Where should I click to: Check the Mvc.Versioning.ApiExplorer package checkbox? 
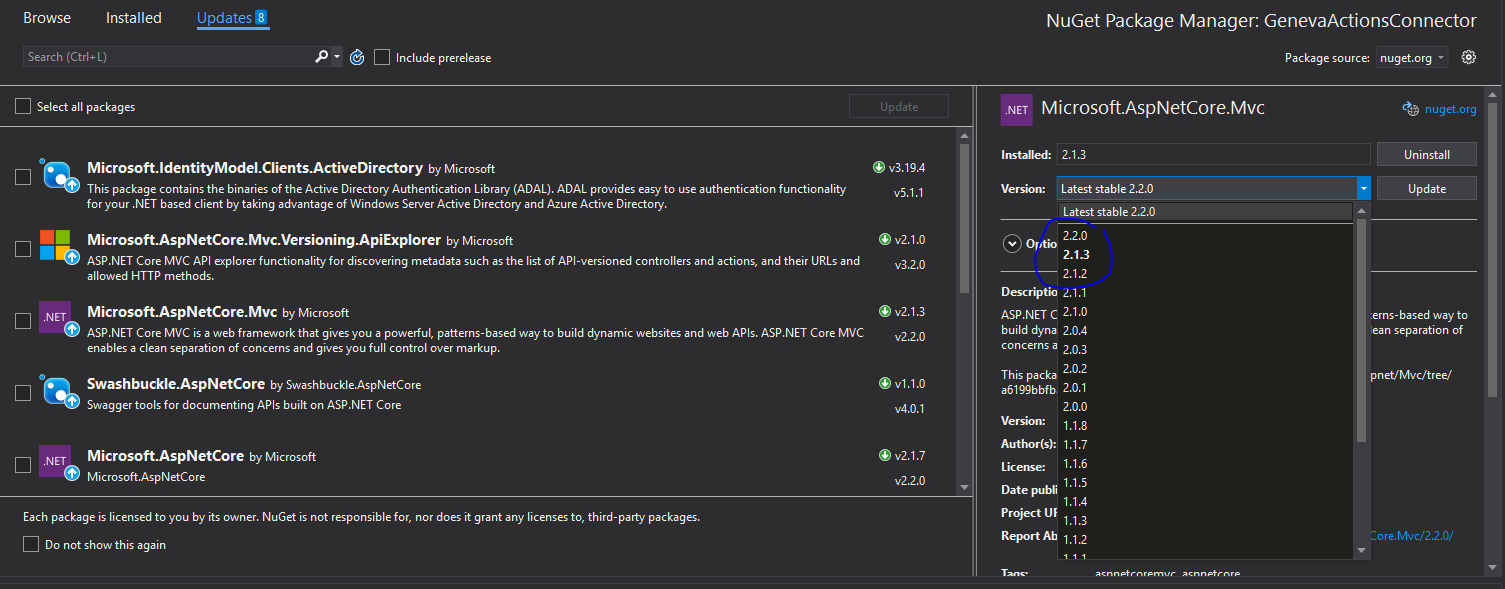pyautogui.click(x=23, y=249)
